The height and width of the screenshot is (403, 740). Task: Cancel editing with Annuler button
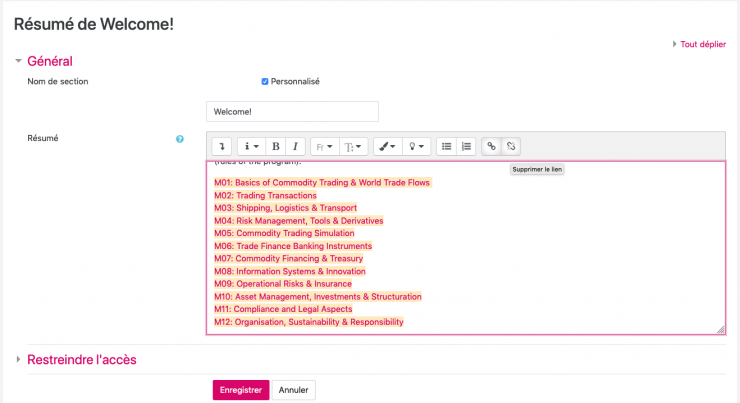click(x=293, y=390)
